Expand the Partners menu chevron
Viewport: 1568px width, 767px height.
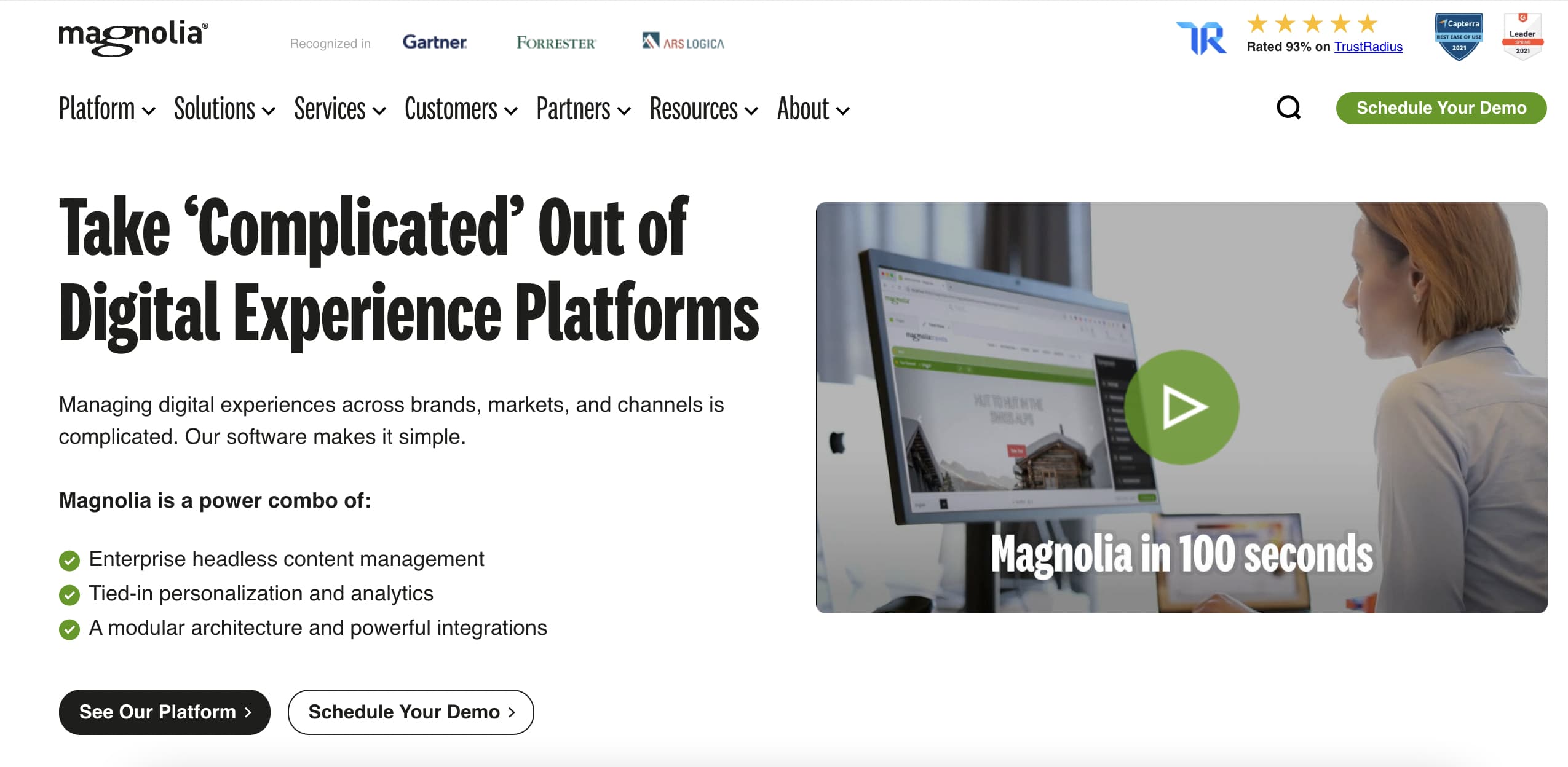(624, 111)
